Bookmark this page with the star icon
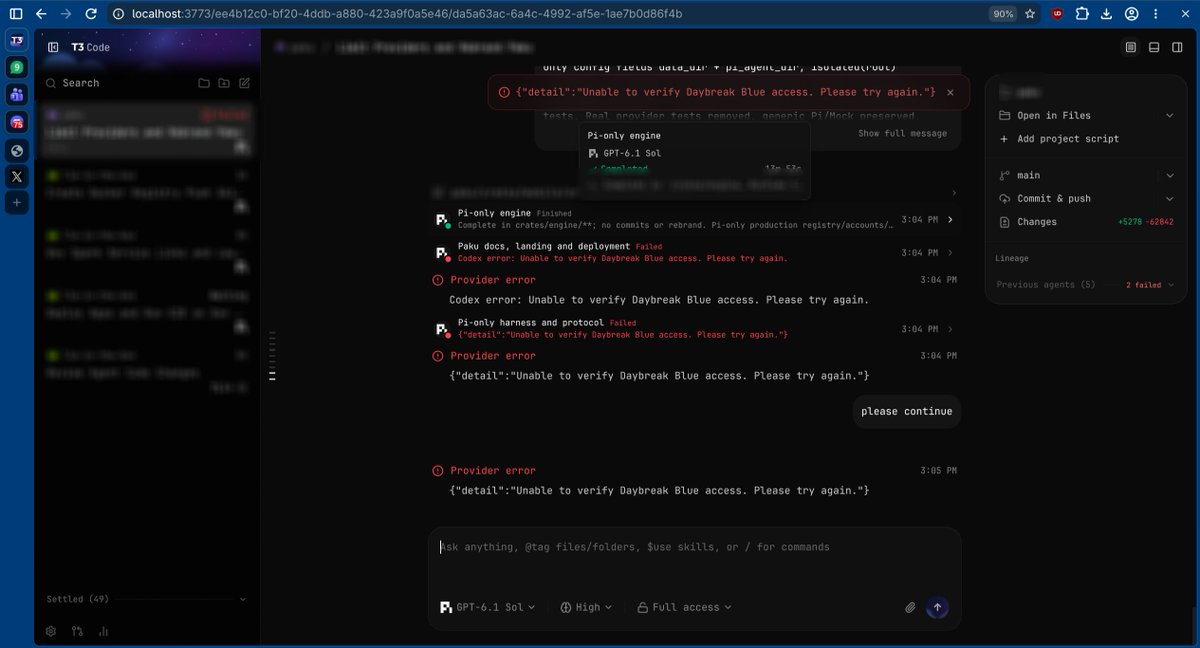 coord(1030,14)
